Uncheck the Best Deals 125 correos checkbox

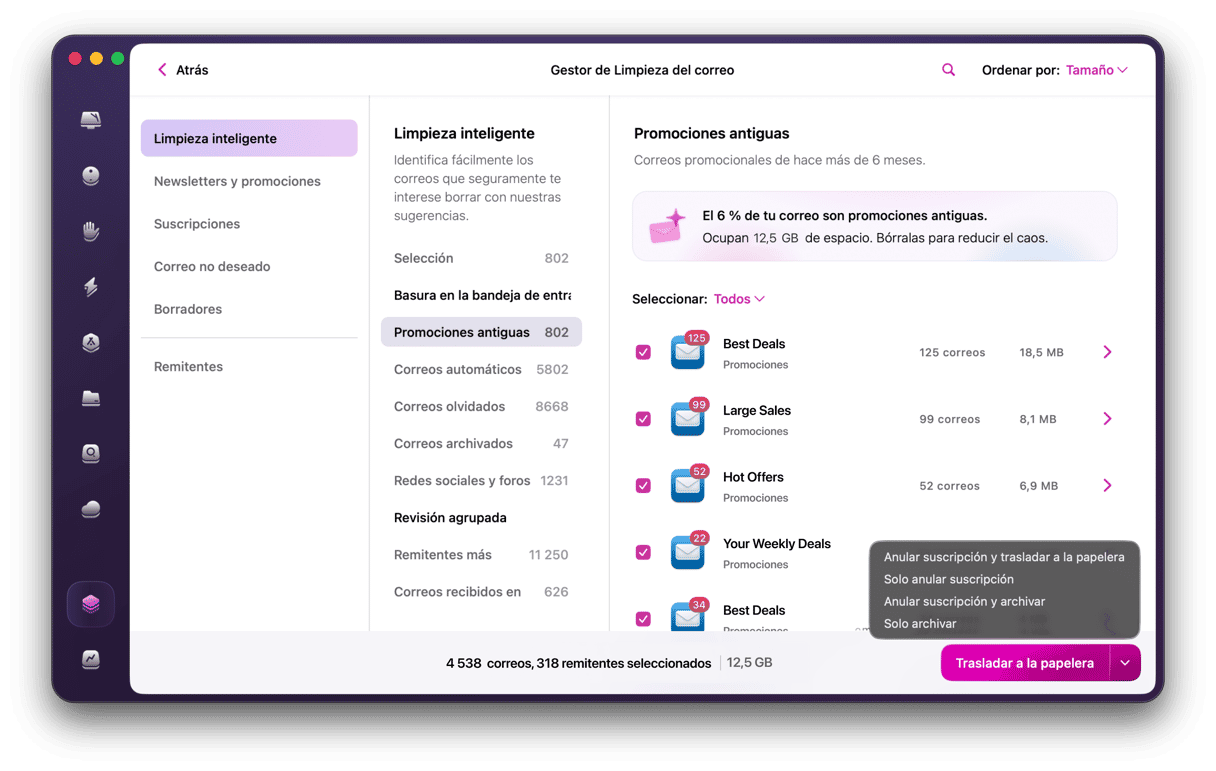coord(643,352)
